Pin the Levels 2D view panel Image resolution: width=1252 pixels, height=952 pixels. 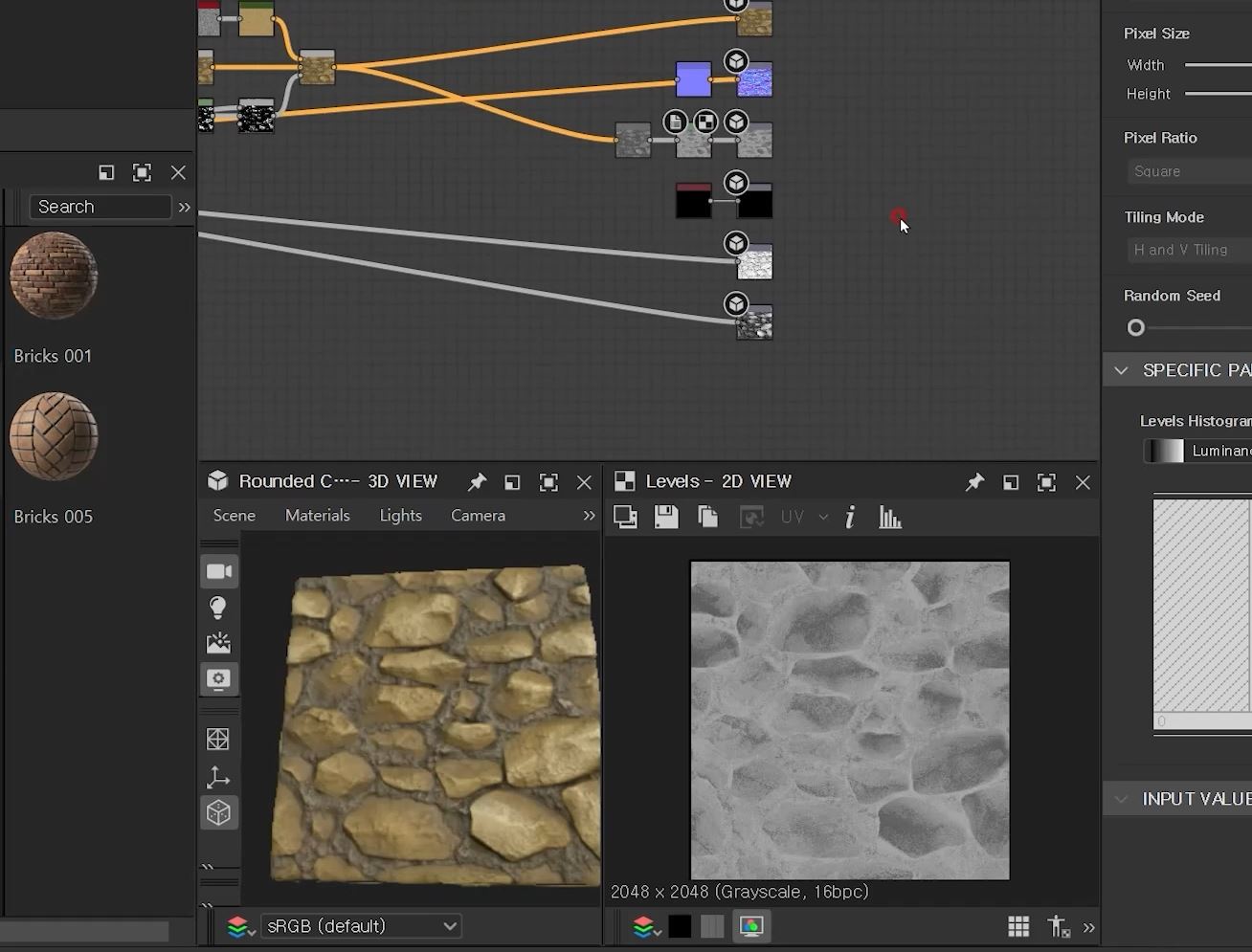pos(974,482)
